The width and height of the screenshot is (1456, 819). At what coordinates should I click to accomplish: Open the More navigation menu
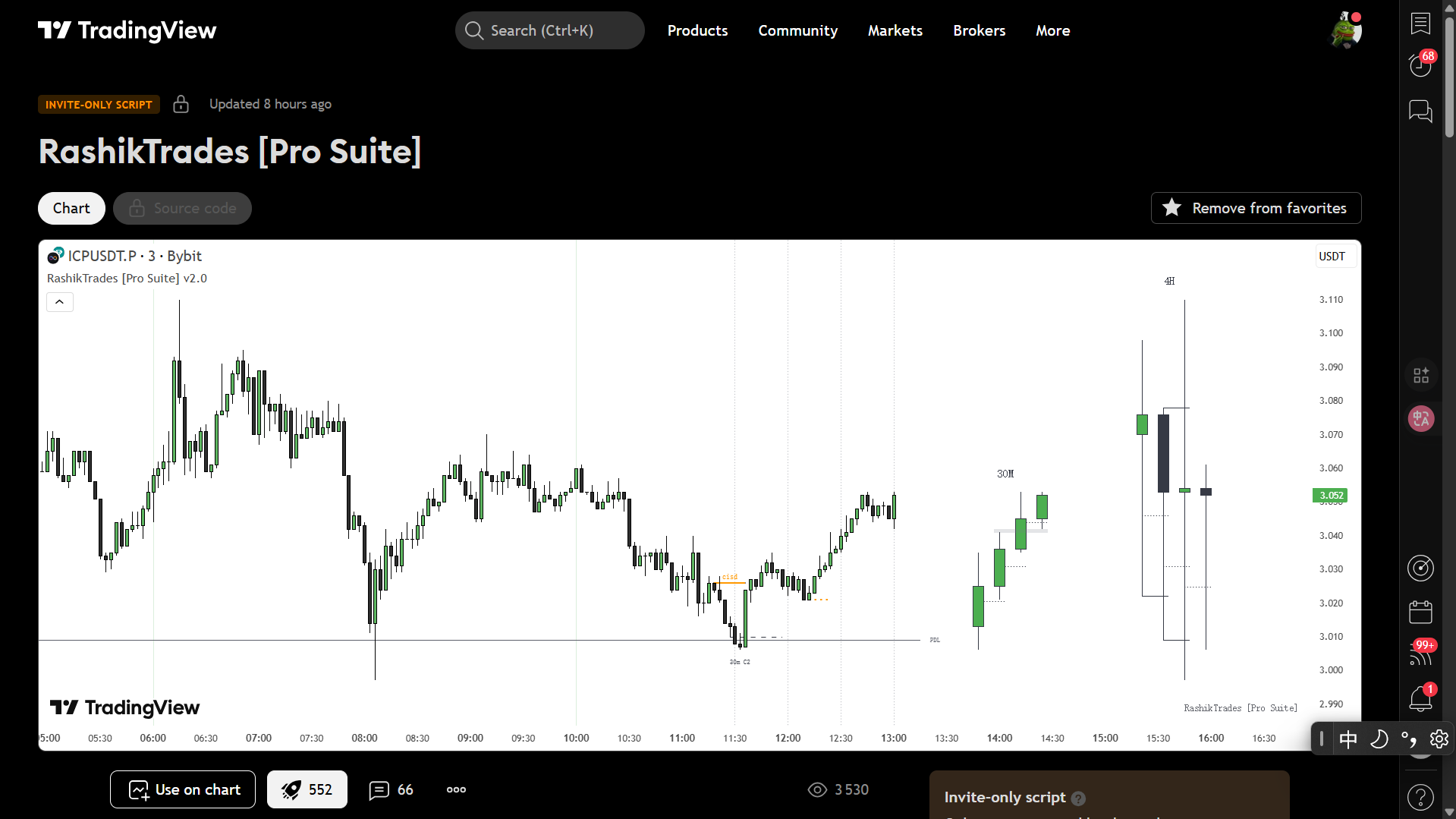click(x=1052, y=30)
